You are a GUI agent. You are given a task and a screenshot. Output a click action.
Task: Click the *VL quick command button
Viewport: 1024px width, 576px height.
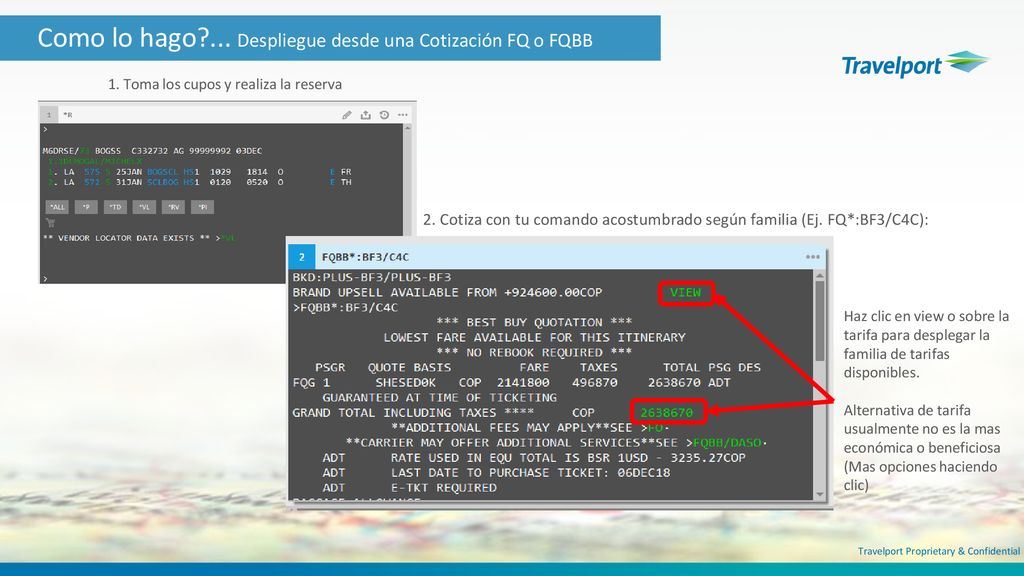click(x=144, y=207)
